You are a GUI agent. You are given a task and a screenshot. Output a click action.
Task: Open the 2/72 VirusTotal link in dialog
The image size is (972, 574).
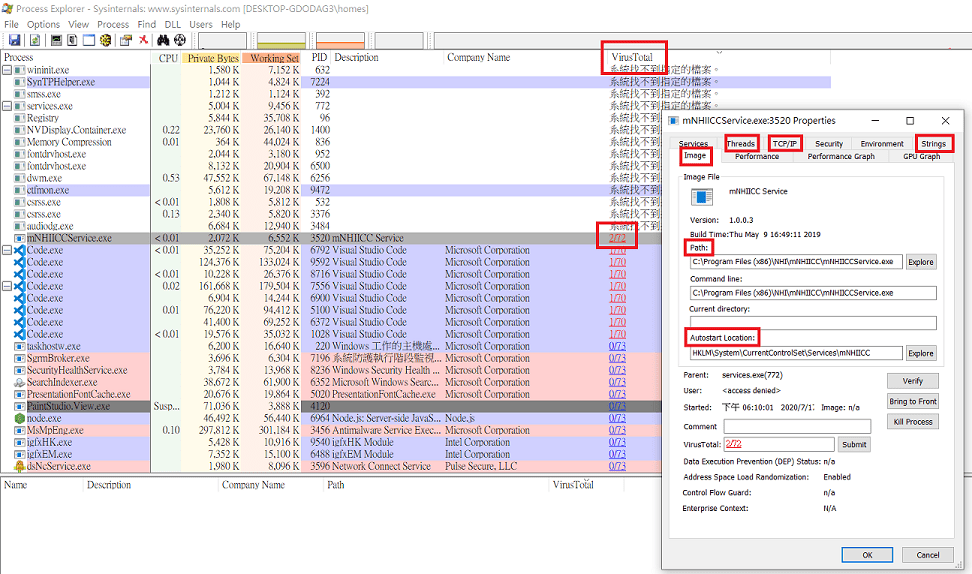tap(733, 444)
